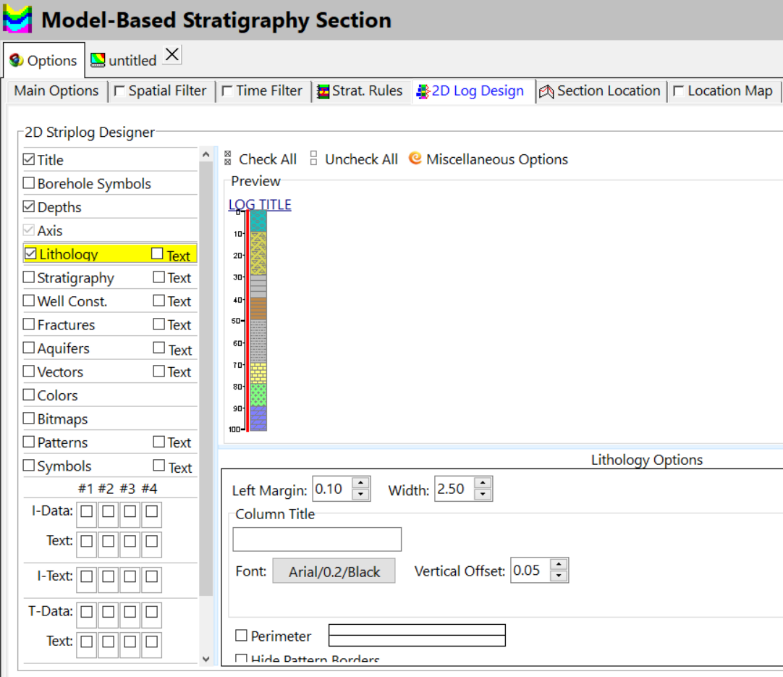Toggle the Perimeter checkbox
The height and width of the screenshot is (677, 783).
tap(241, 636)
